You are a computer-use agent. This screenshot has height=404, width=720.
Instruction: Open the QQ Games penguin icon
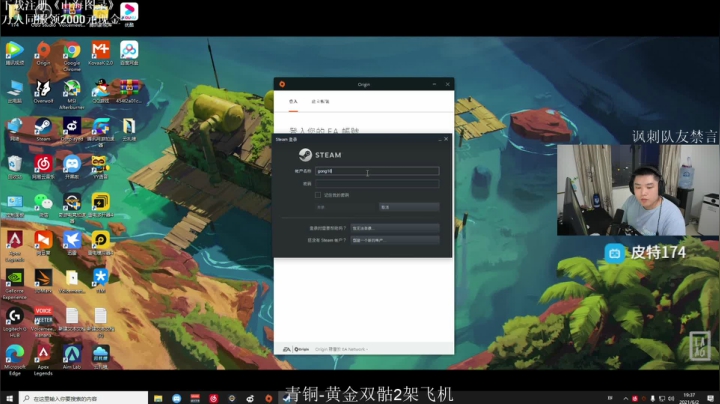coord(101,91)
